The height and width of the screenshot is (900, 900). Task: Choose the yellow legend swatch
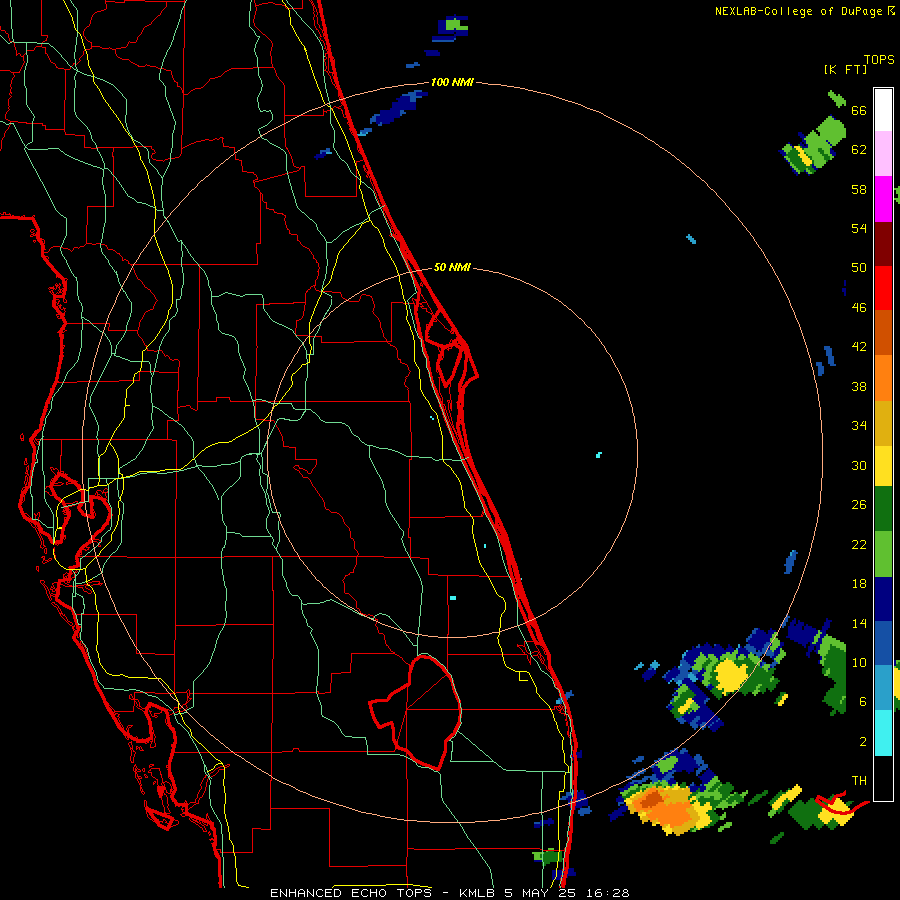[883, 465]
